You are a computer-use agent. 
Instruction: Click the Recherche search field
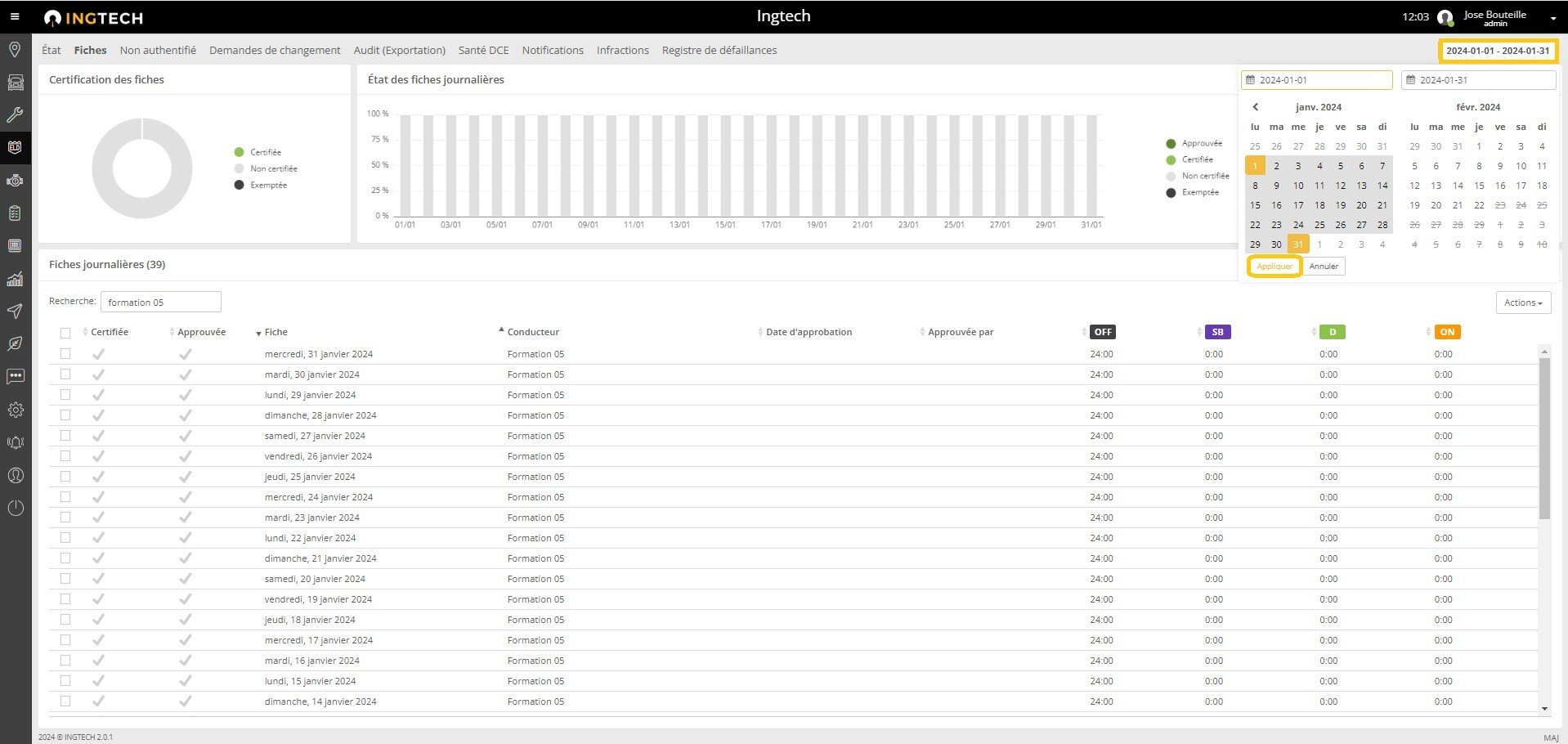click(161, 301)
